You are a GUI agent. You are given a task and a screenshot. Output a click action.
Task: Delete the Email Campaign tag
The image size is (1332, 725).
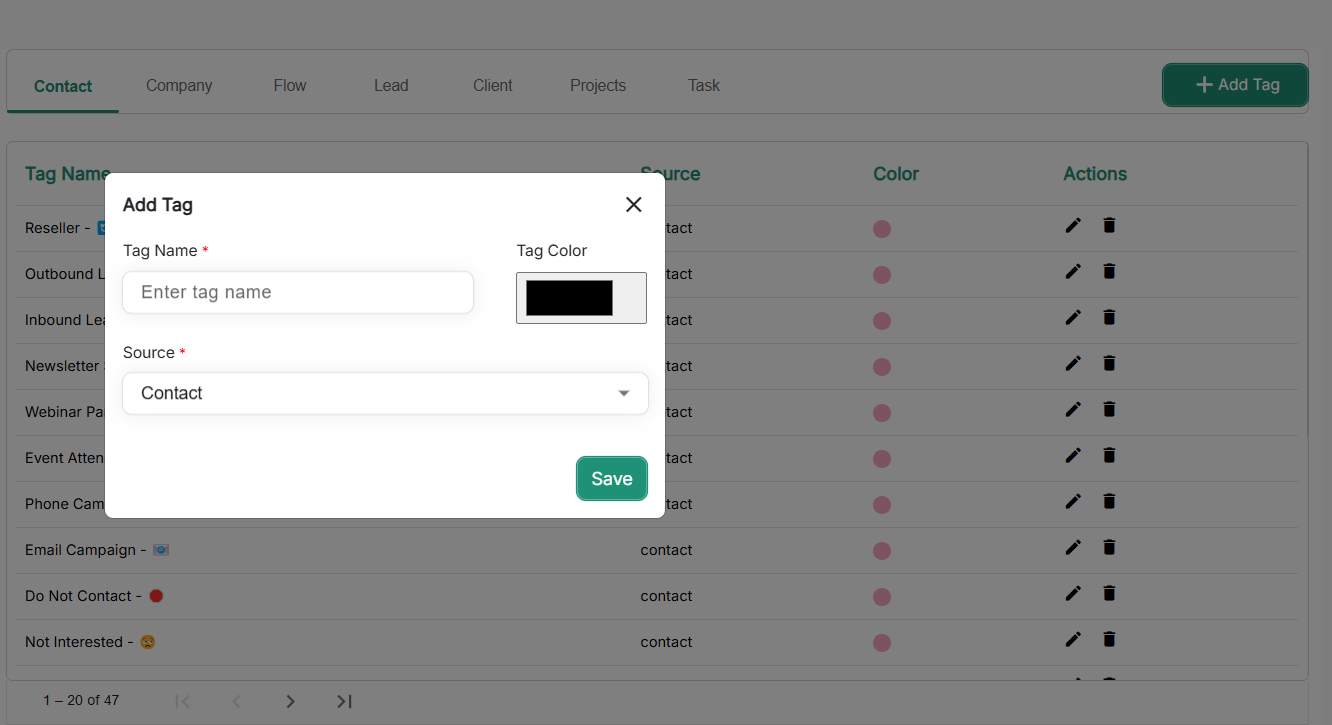click(1109, 548)
